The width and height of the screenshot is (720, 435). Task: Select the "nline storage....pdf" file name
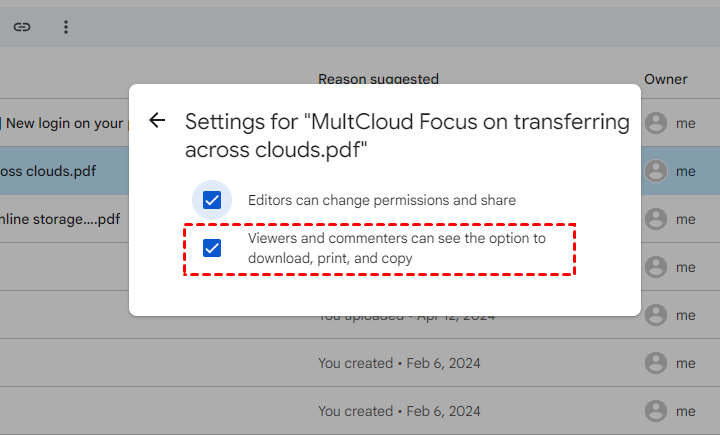[x=60, y=218]
